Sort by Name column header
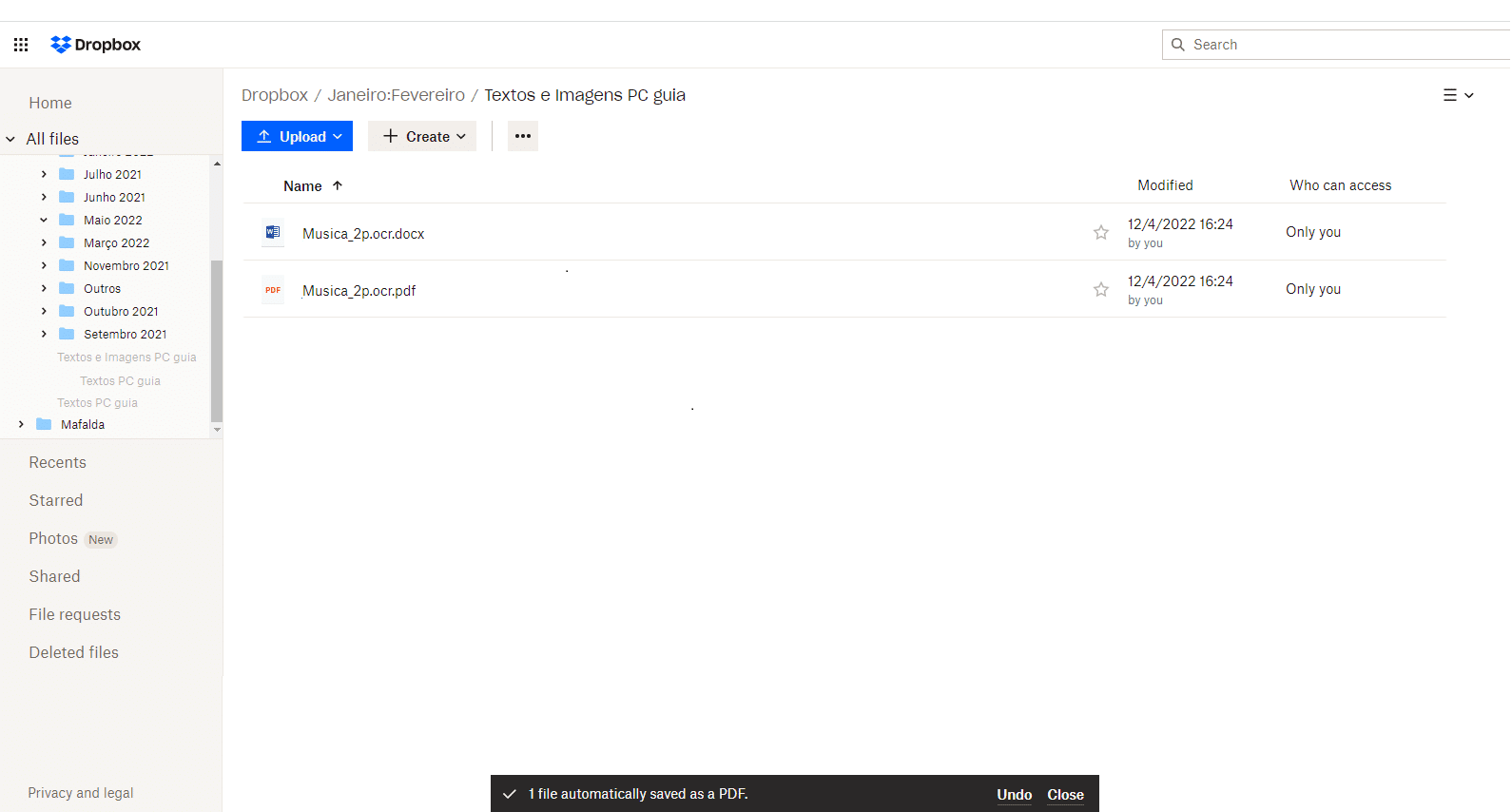The image size is (1512, 812). pos(302,186)
